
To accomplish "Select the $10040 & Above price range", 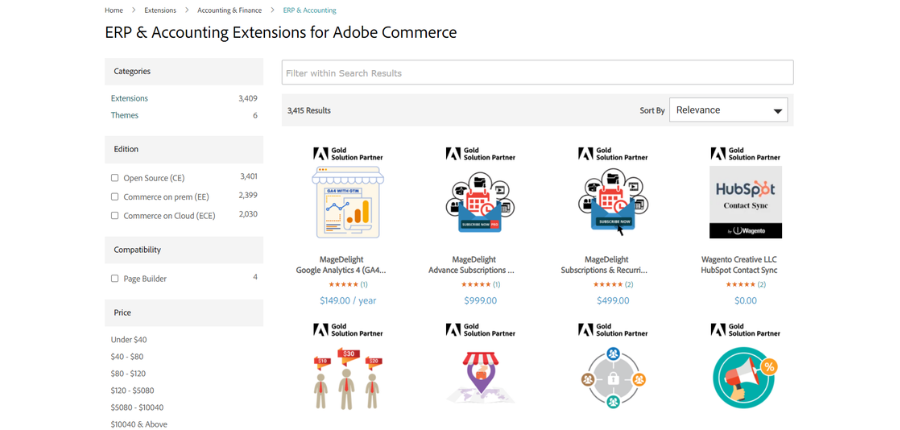I will [139, 424].
